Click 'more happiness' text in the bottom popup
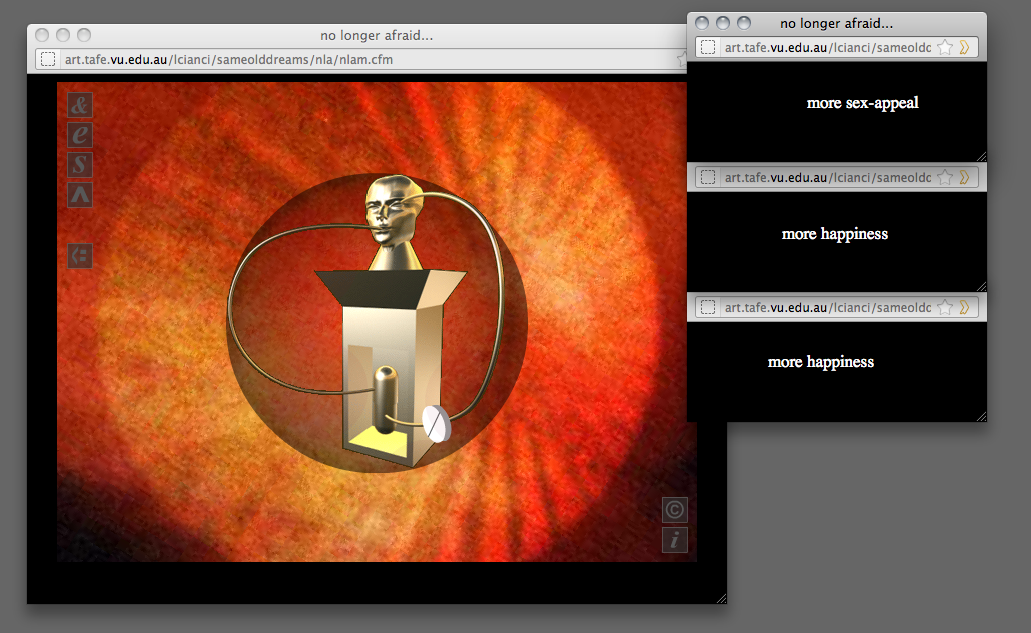Viewport: 1031px width, 633px height. (x=821, y=362)
